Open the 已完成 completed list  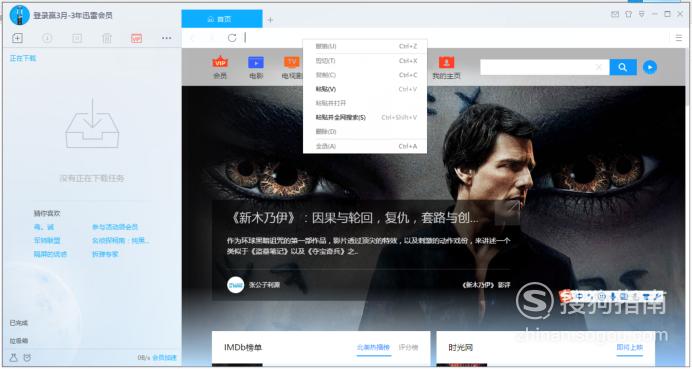(19, 323)
